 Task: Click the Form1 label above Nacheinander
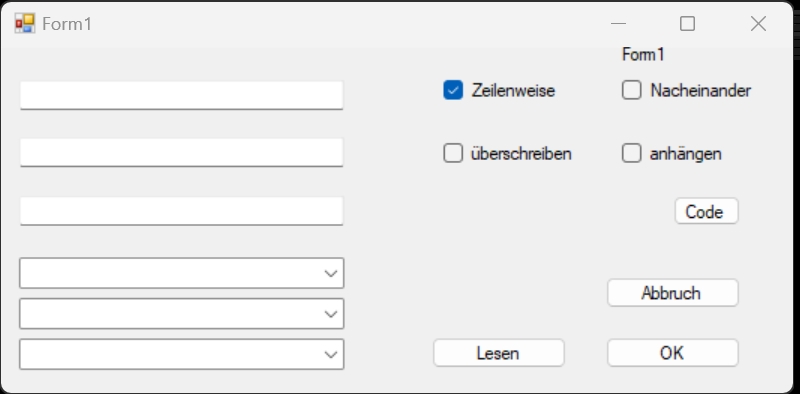point(643,55)
